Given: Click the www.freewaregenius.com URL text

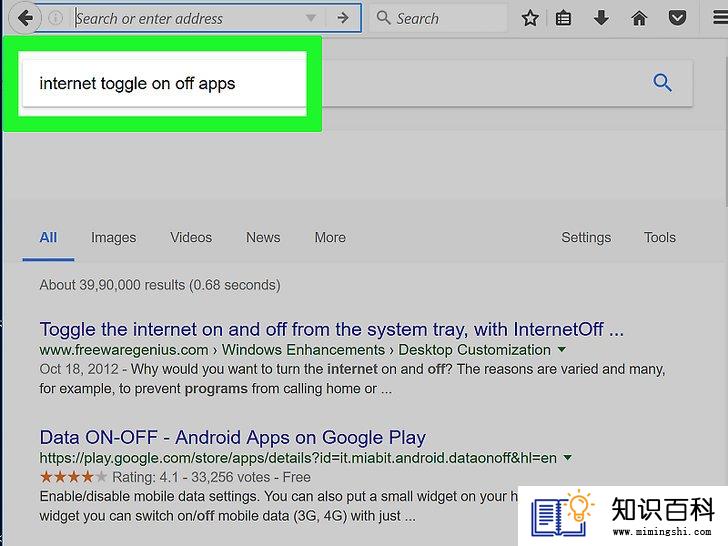Looking at the screenshot, I should [x=124, y=350].
